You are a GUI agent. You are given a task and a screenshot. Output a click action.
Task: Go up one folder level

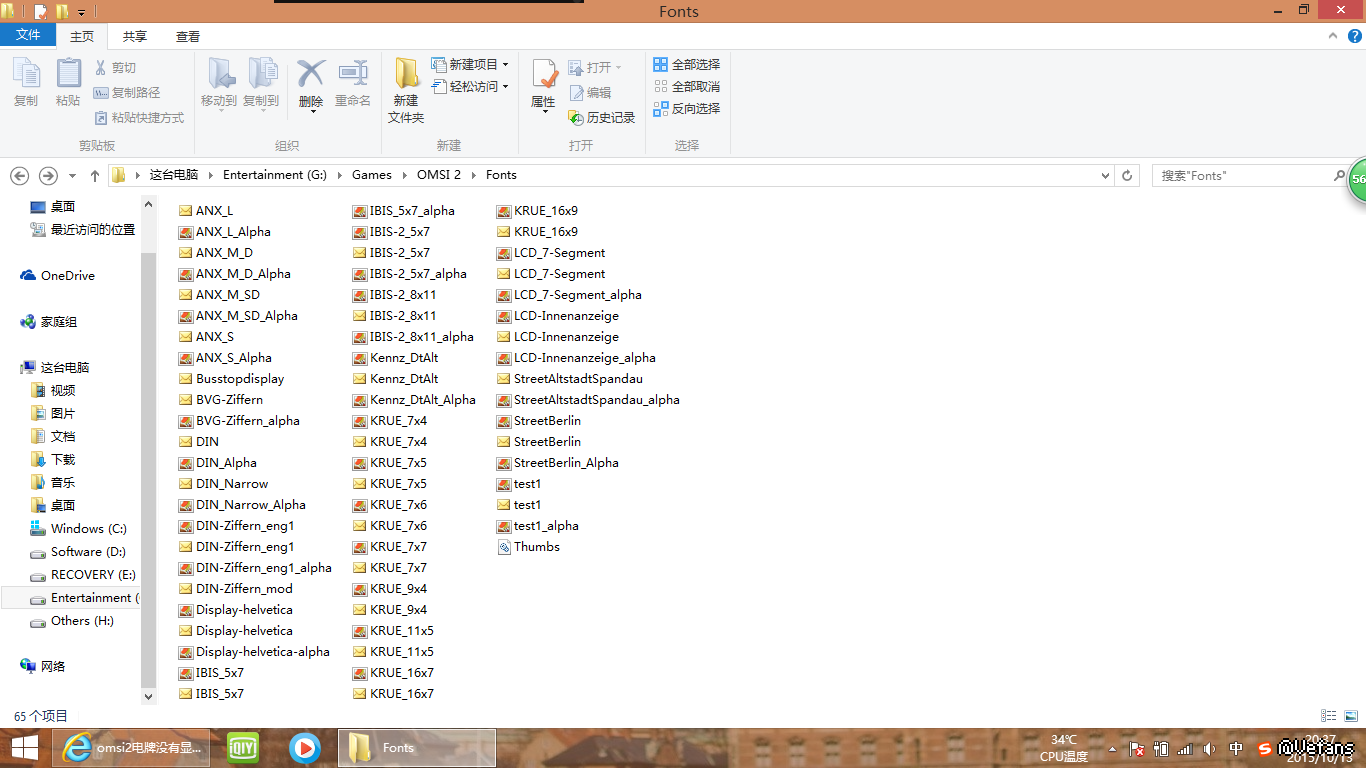pyautogui.click(x=95, y=176)
